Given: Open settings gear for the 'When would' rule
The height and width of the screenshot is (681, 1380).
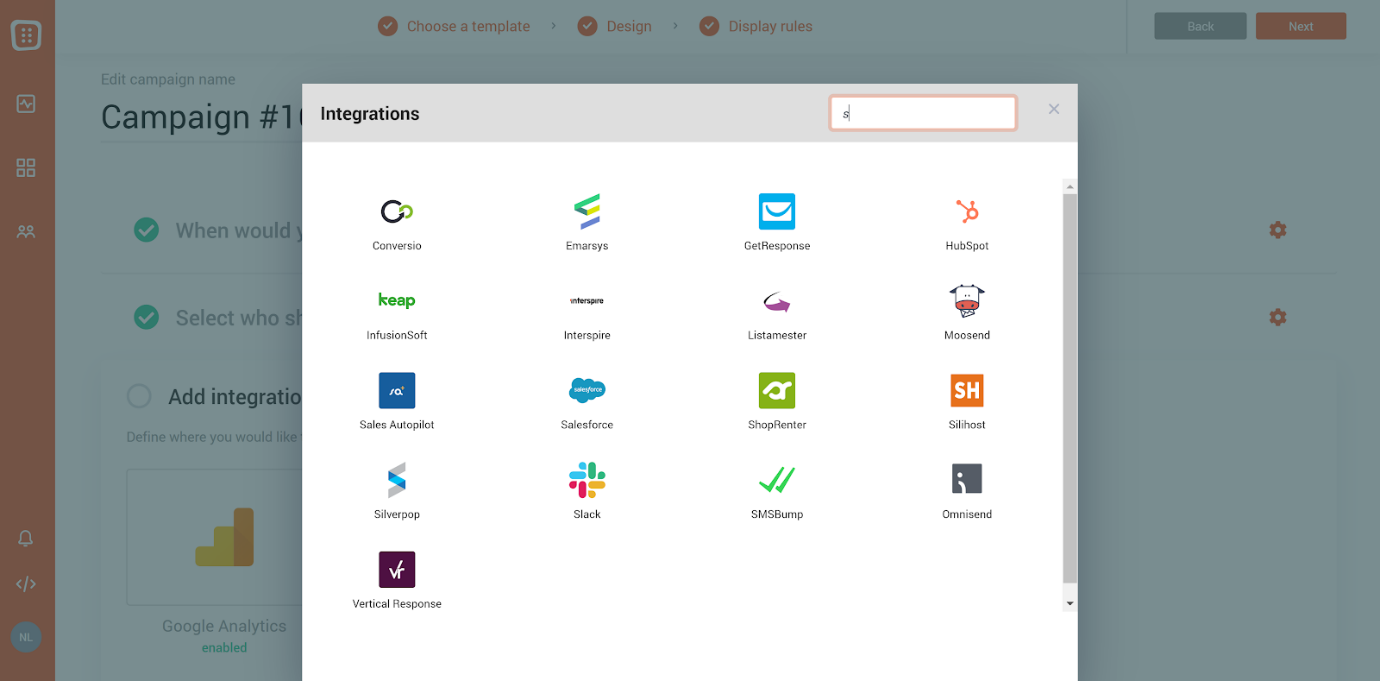Looking at the screenshot, I should [1277, 230].
